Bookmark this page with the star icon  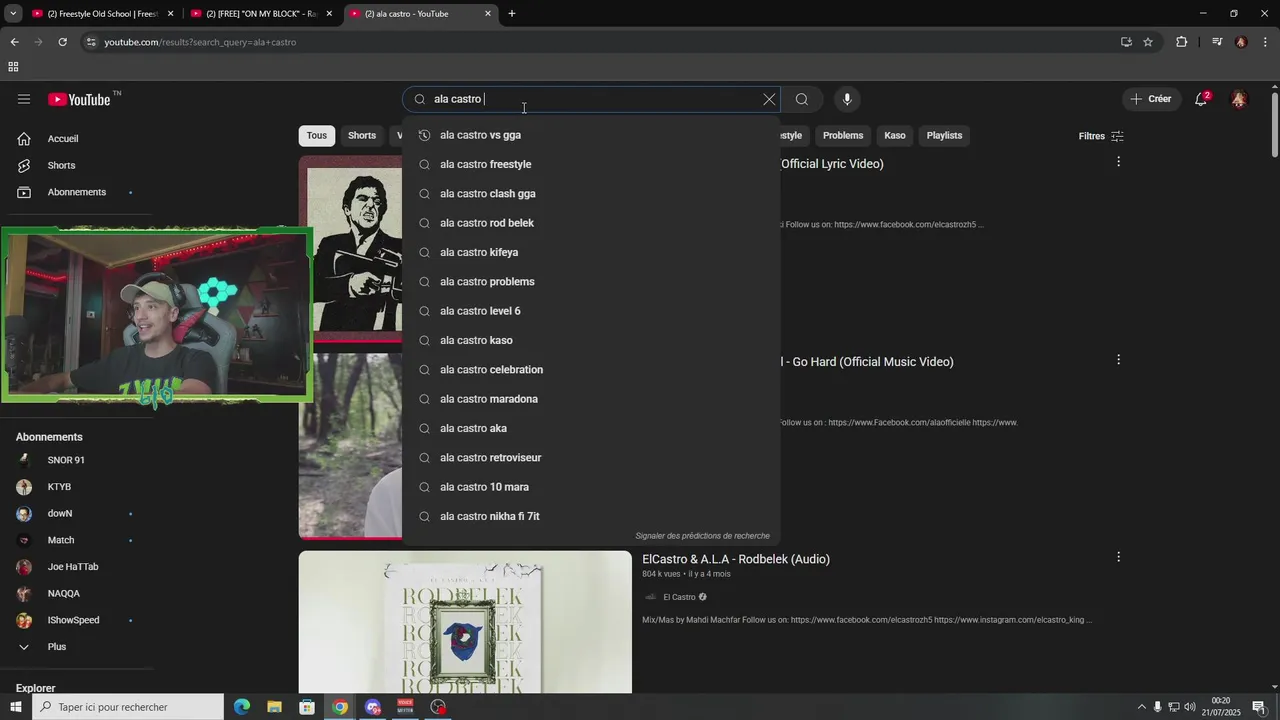tap(1148, 42)
